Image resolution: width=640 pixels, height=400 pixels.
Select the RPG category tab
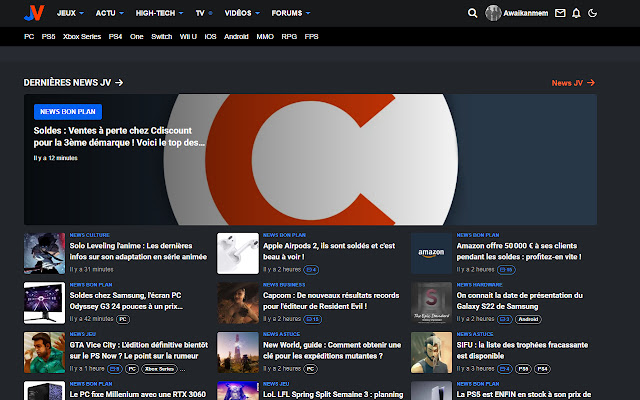pos(289,36)
